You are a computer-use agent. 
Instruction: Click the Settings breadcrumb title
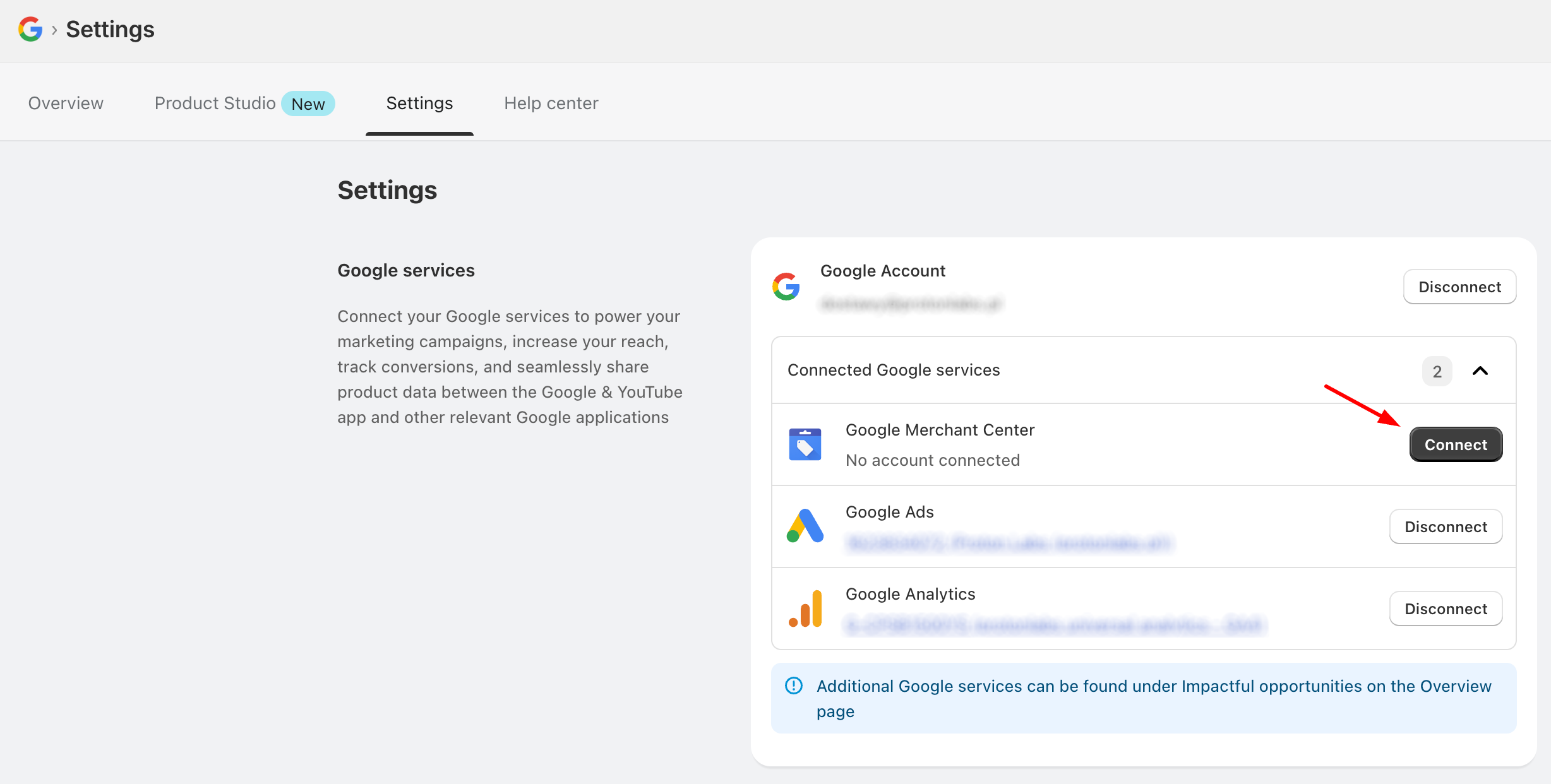click(x=109, y=28)
